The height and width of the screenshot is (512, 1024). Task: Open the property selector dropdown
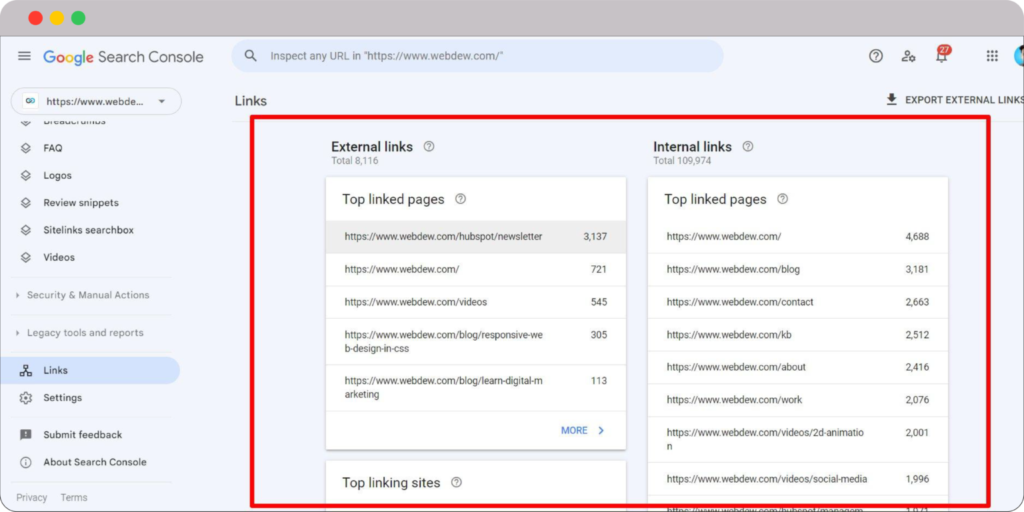tap(96, 101)
